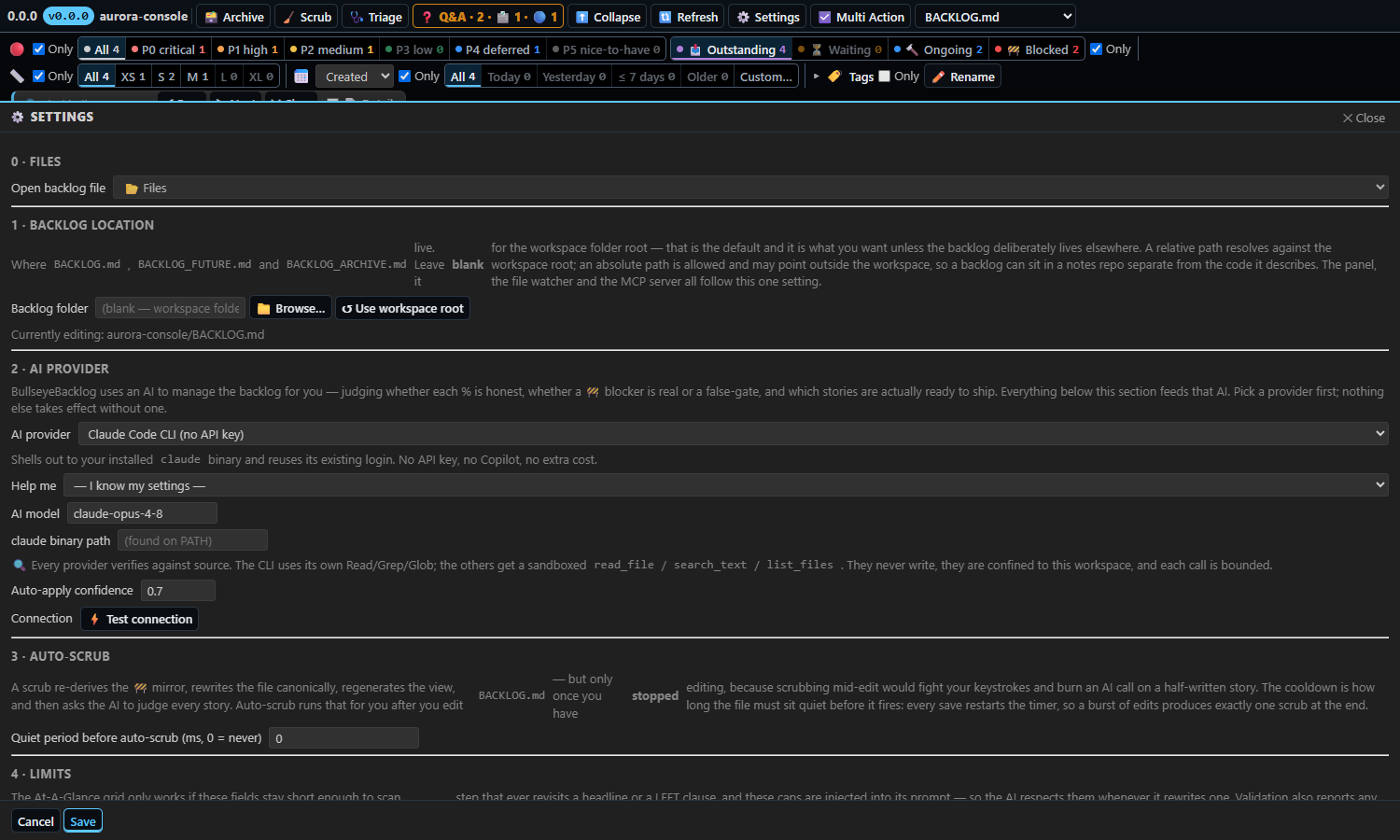Save the settings
Viewport: 1400px width, 840px height.
point(83,821)
